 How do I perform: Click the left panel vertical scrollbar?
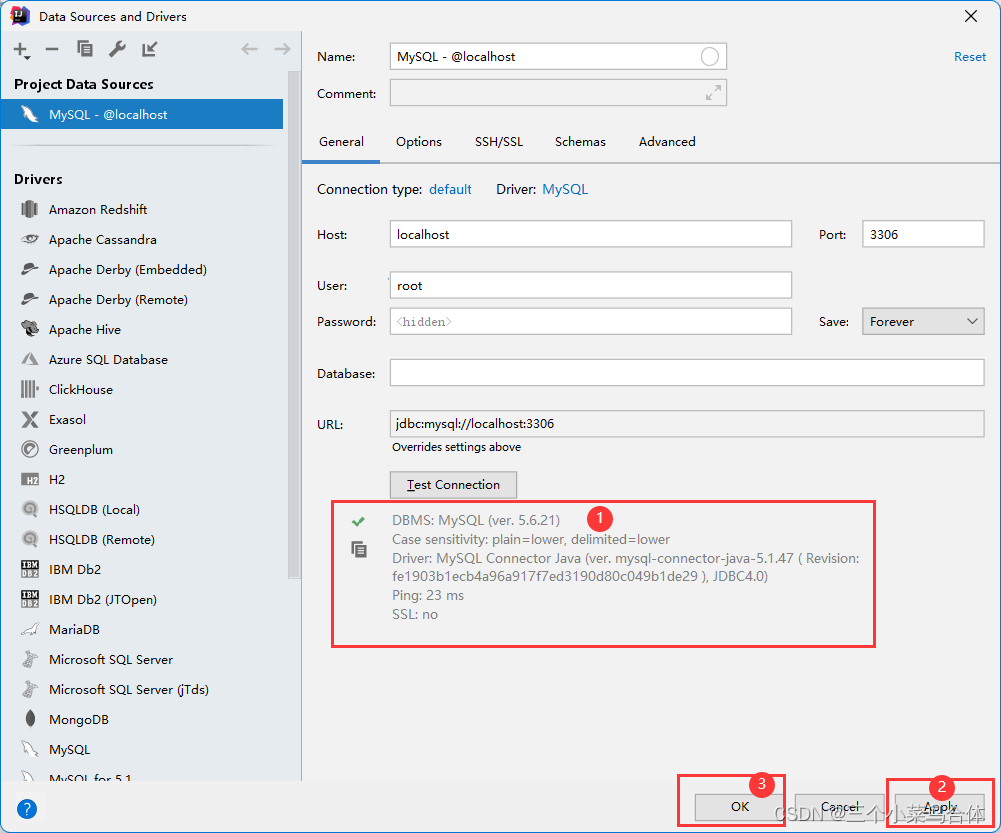coord(294,324)
